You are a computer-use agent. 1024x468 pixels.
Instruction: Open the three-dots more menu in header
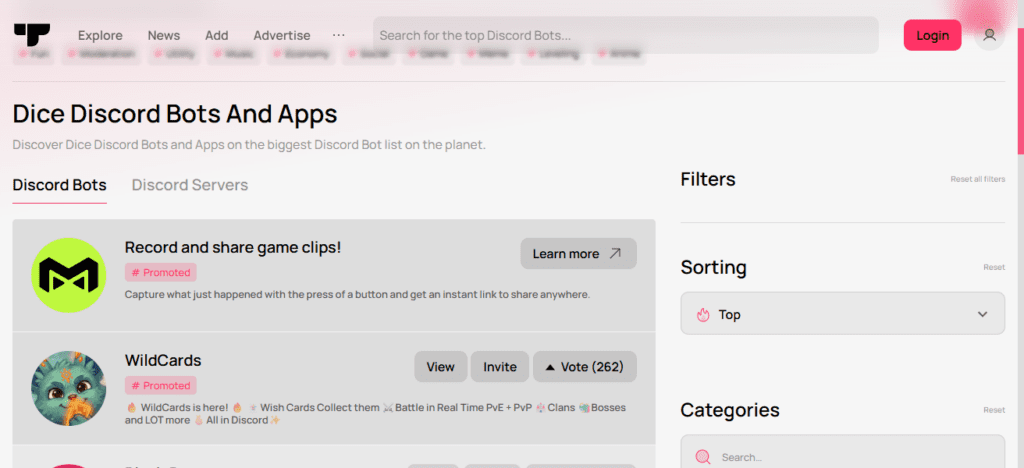coord(338,35)
